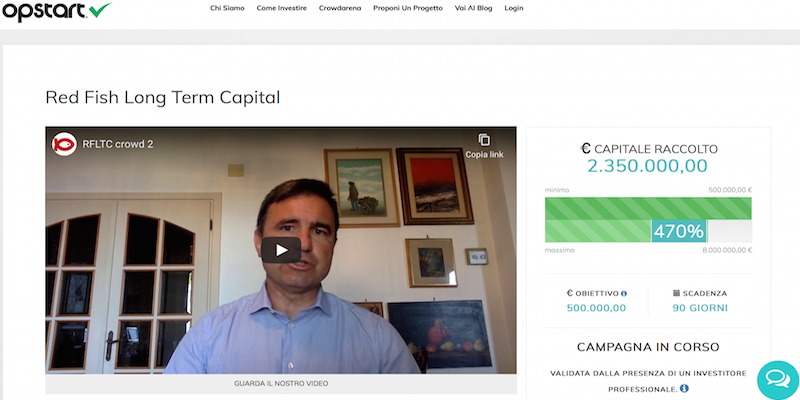Image resolution: width=800 pixels, height=400 pixels.
Task: Open the Chi Siamo menu item
Action: 227,8
